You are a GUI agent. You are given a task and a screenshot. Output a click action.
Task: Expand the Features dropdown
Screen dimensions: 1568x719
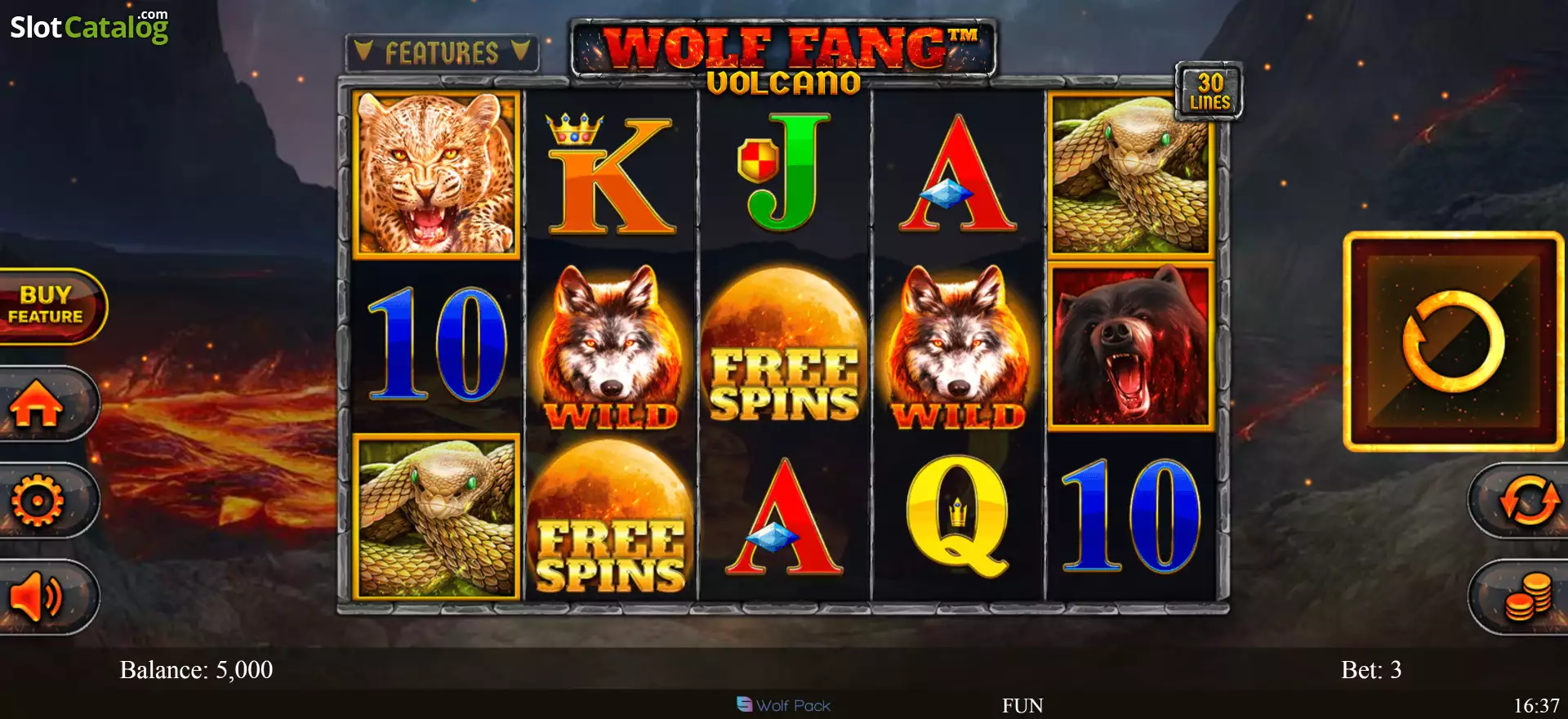(x=442, y=53)
